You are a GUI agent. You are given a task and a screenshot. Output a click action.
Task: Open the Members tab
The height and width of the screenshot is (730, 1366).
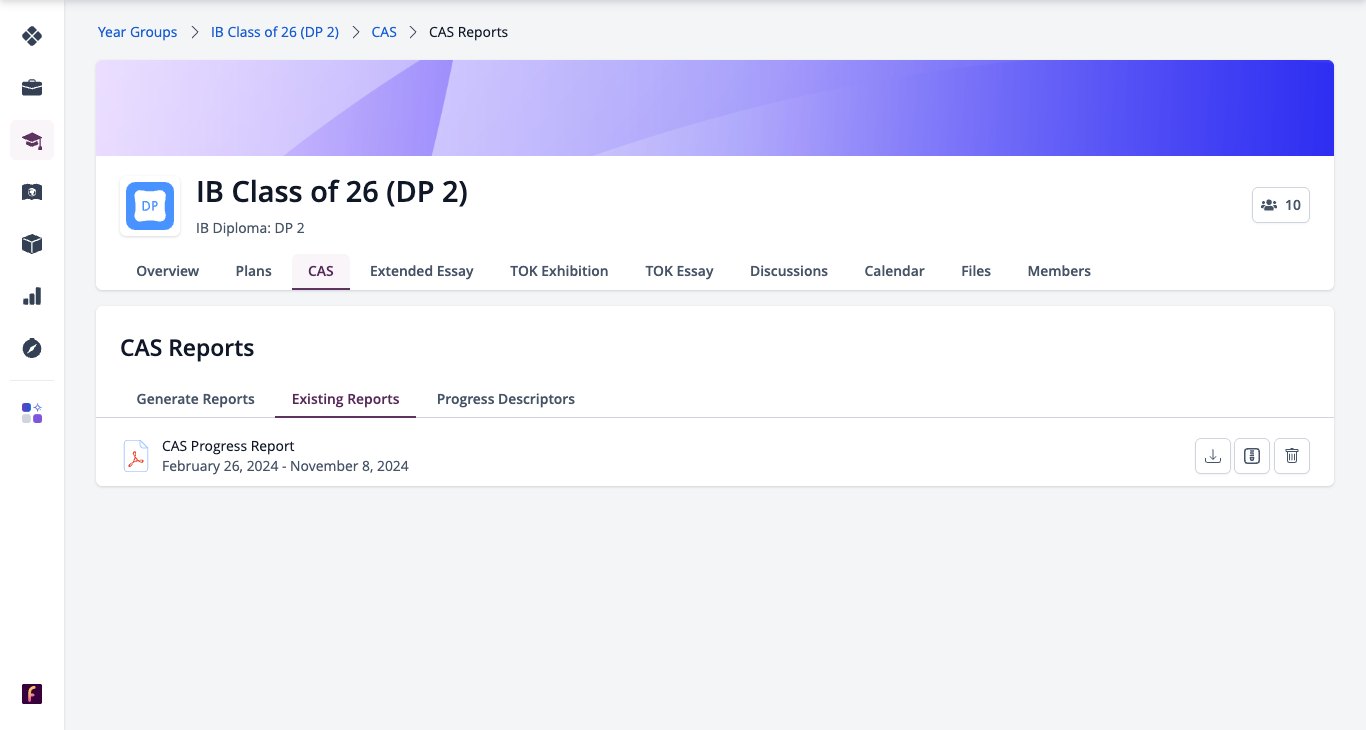[1059, 271]
